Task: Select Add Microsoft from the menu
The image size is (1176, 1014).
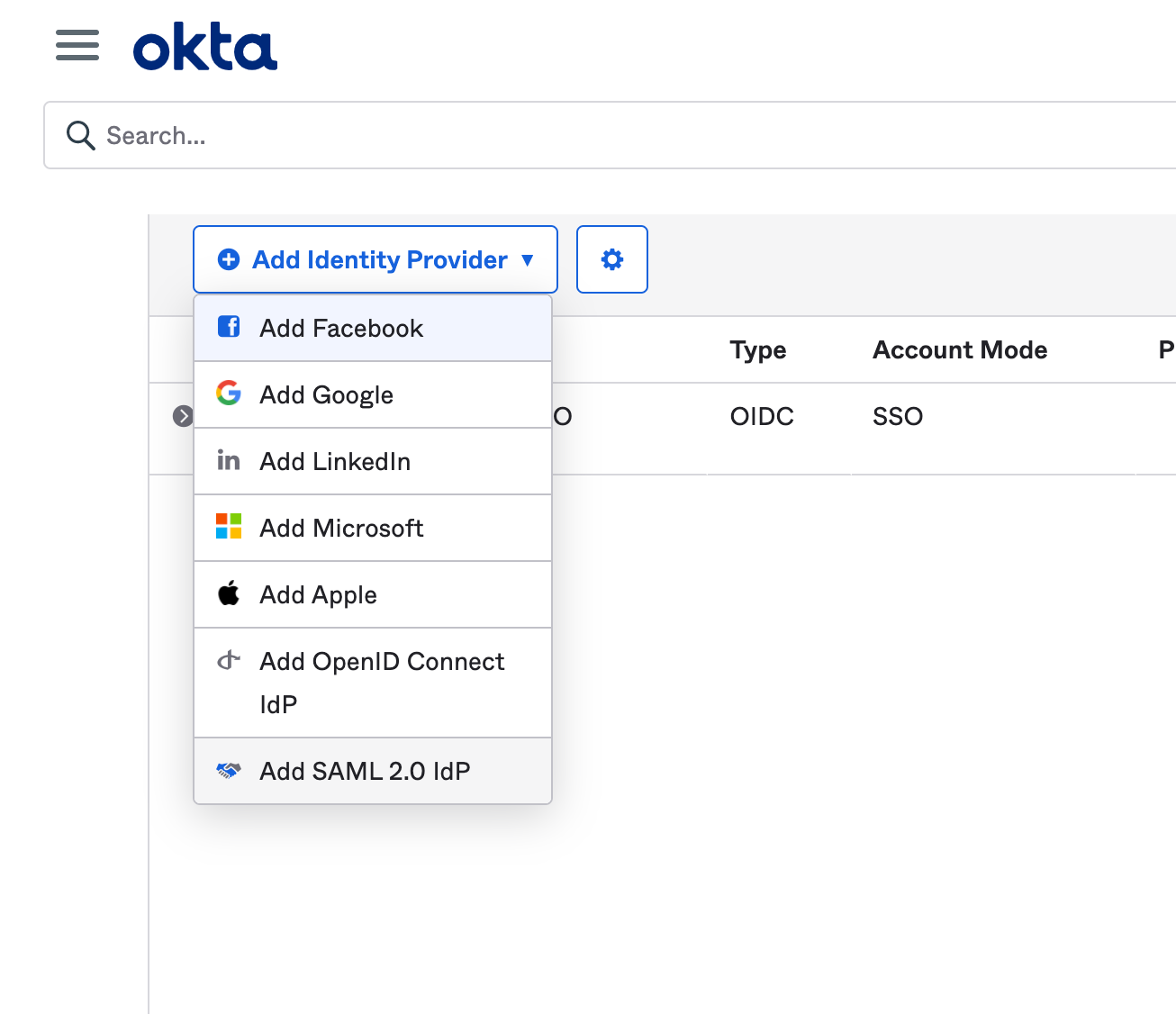Action: coord(373,529)
